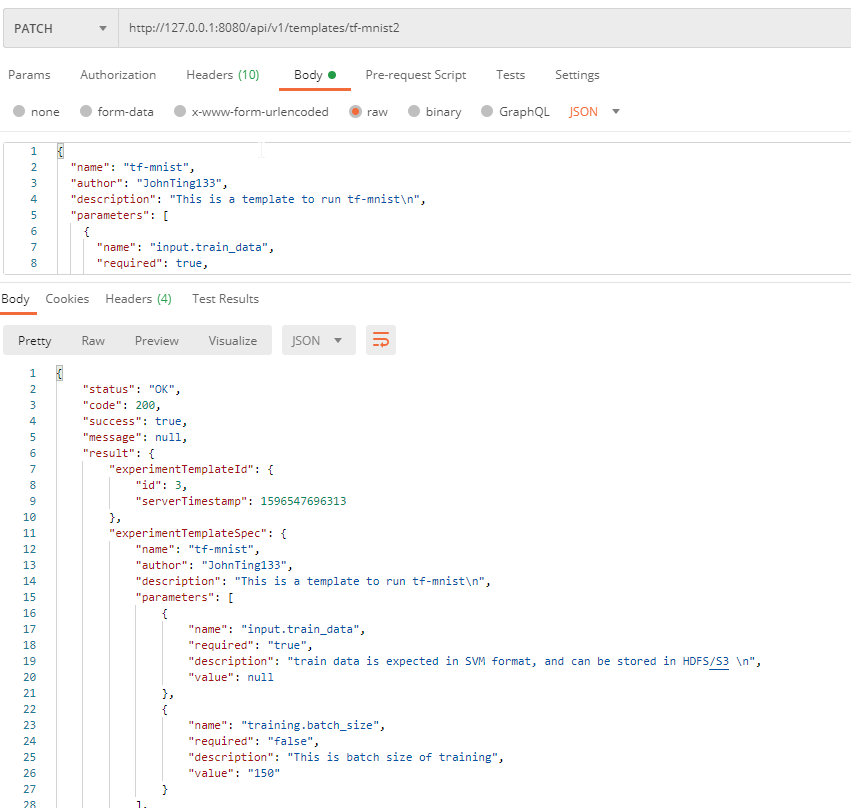The image size is (851, 808).
Task: Choose the binary body radio option
Action: [x=414, y=111]
